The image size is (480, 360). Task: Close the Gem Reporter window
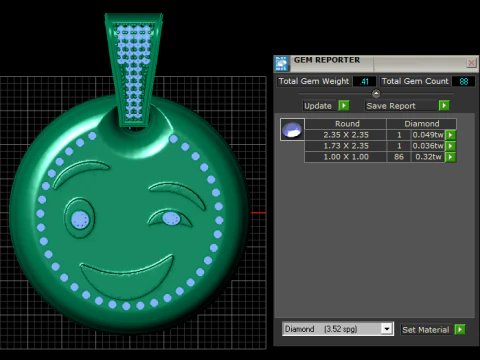(471, 63)
